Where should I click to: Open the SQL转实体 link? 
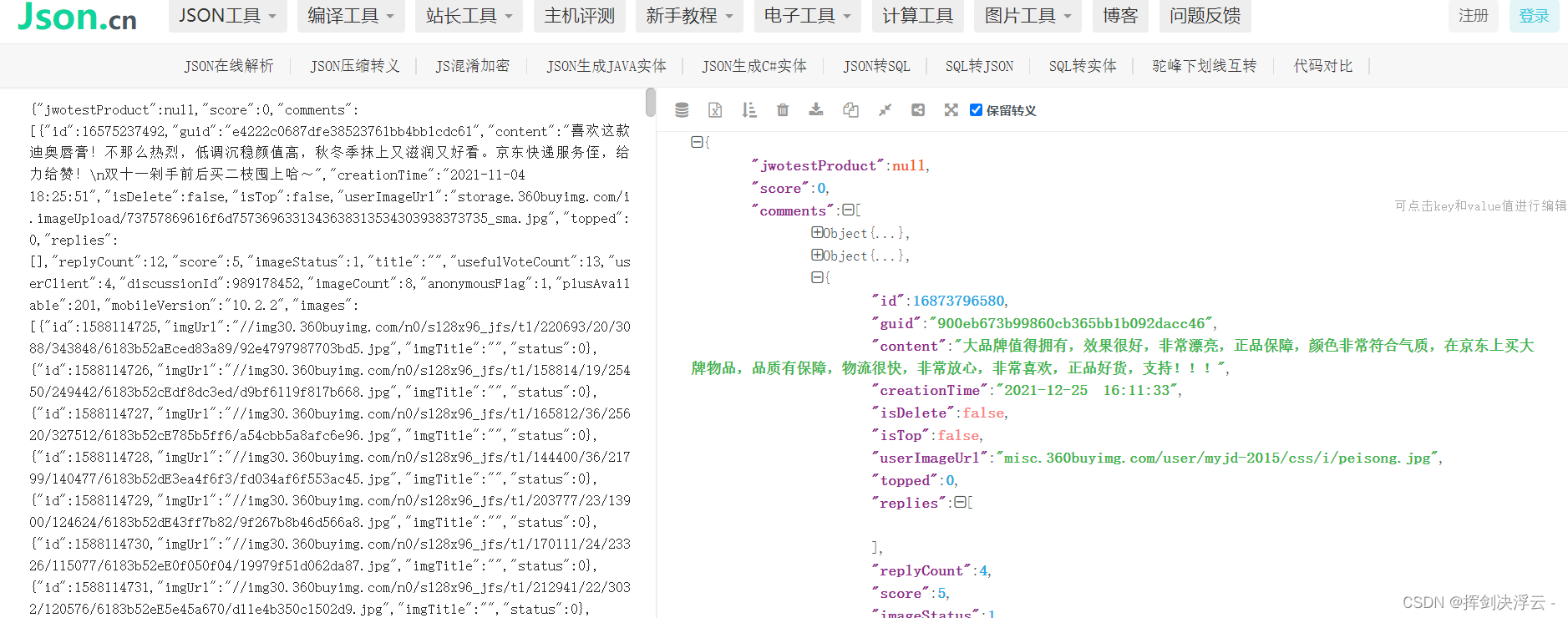click(1083, 66)
